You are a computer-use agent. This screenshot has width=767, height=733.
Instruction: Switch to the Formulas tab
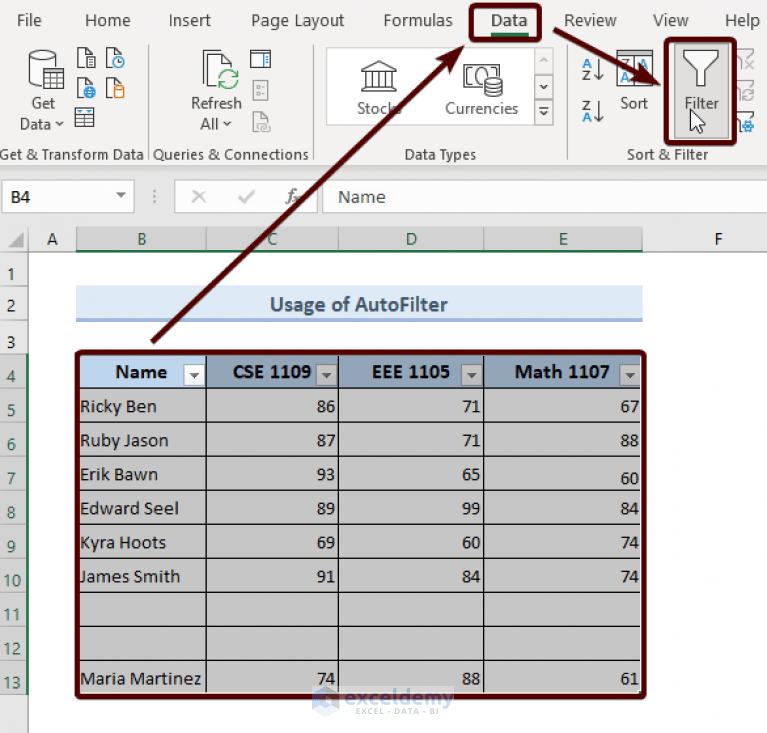point(418,21)
